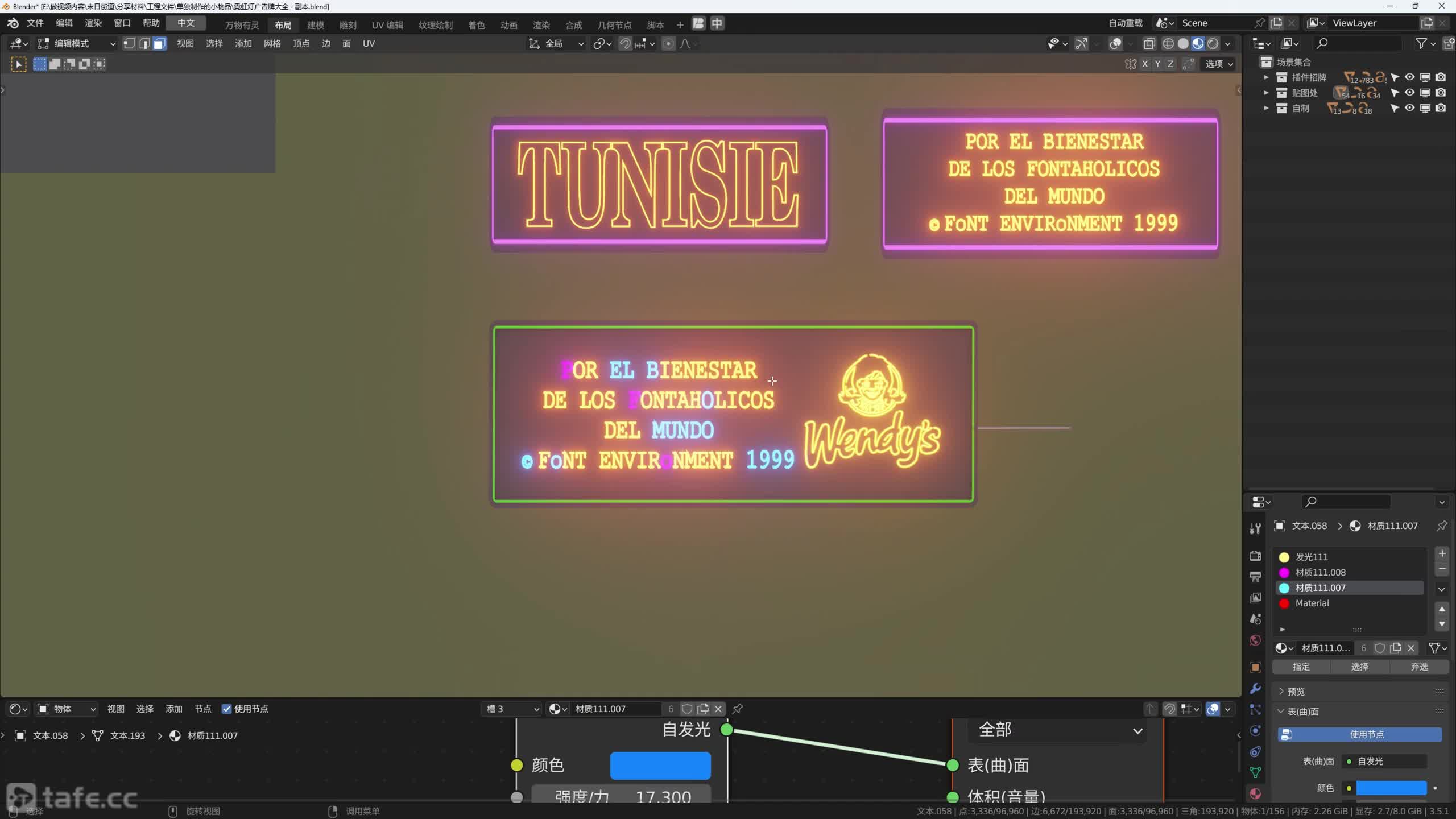
Task: Click the 弃选 deselect button
Action: click(x=1419, y=667)
